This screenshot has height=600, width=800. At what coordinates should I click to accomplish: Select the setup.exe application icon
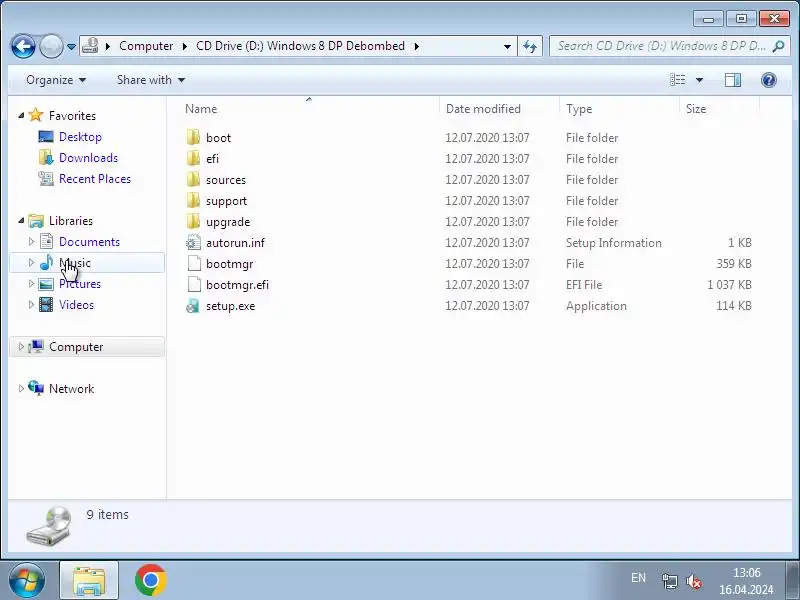[193, 306]
